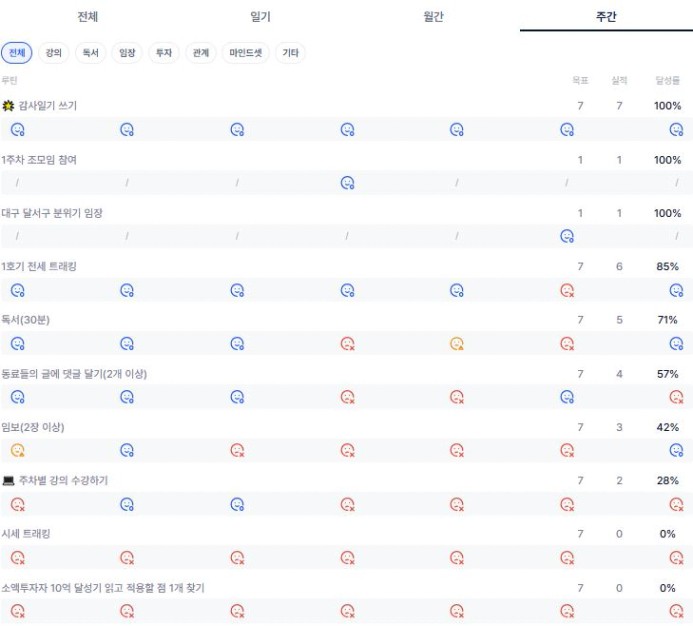The width and height of the screenshot is (693, 626).
Task: Click the orange face icon in the 임보(2장 이상) row
Action: [17, 450]
